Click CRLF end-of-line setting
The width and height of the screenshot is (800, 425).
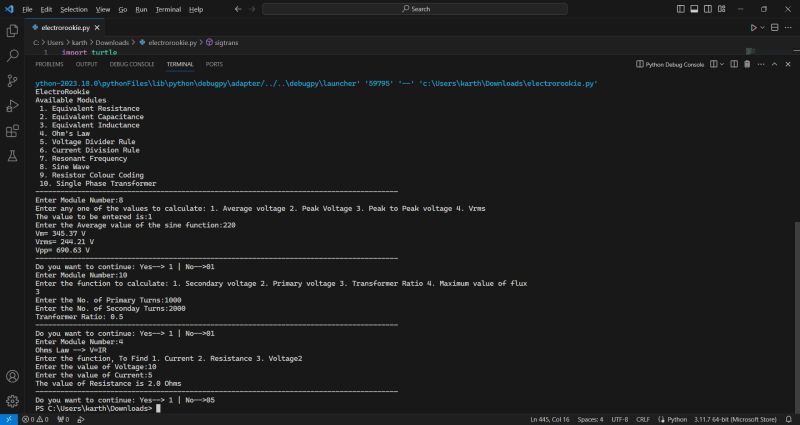pos(643,419)
